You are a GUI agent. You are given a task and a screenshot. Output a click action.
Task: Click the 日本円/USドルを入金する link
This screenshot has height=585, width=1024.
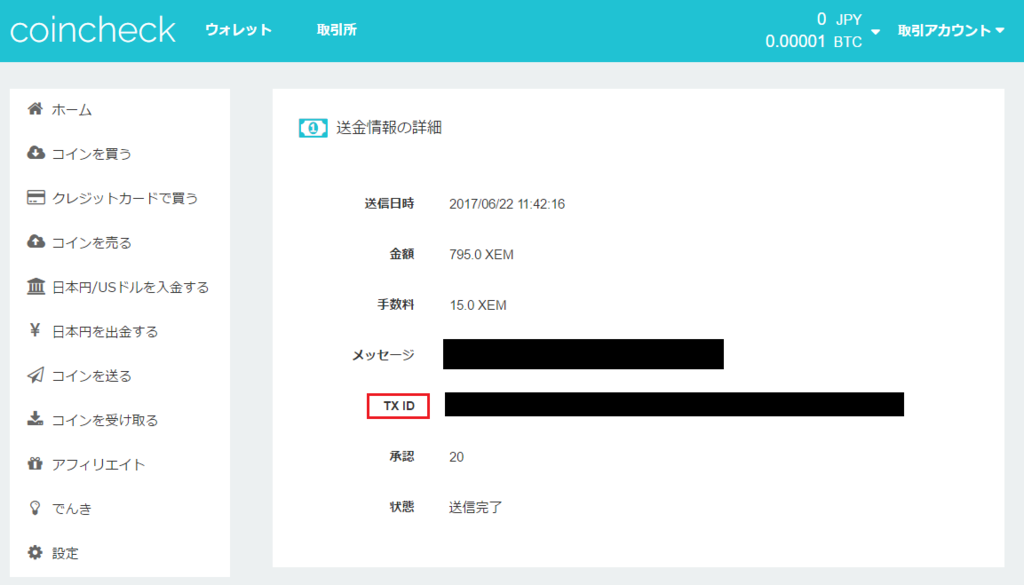130,287
